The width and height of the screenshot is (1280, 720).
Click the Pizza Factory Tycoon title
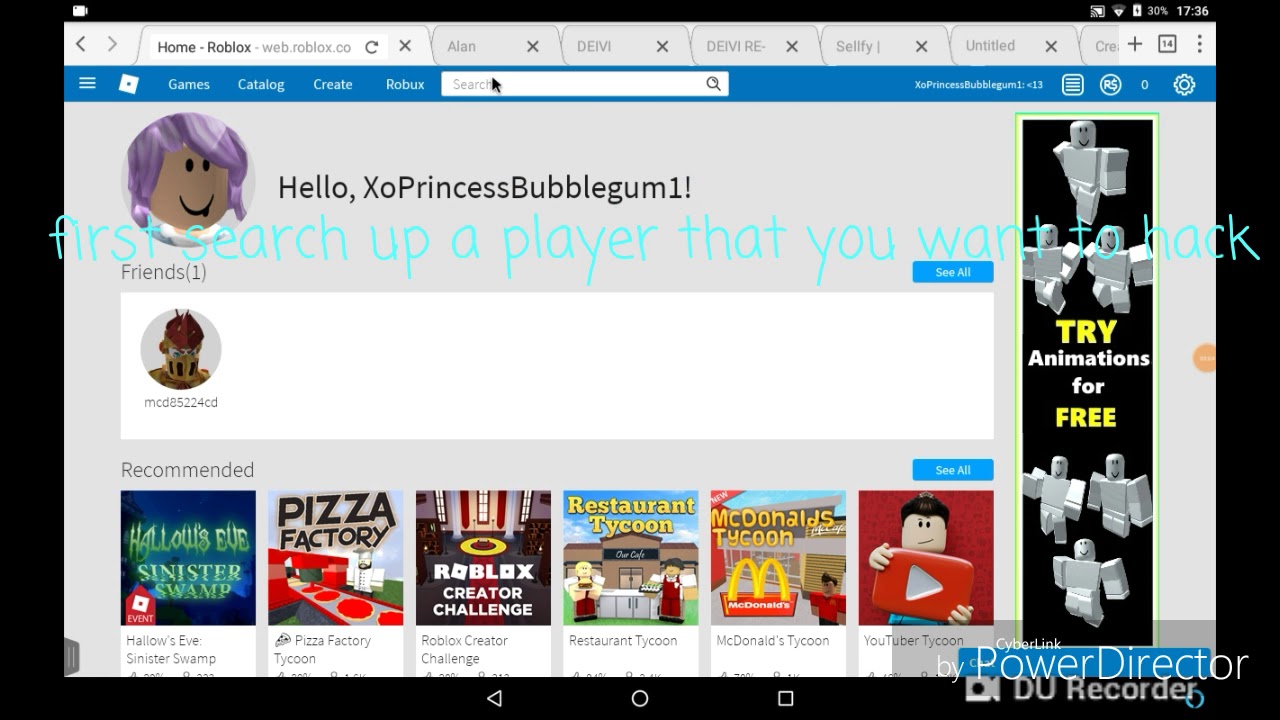click(x=322, y=650)
